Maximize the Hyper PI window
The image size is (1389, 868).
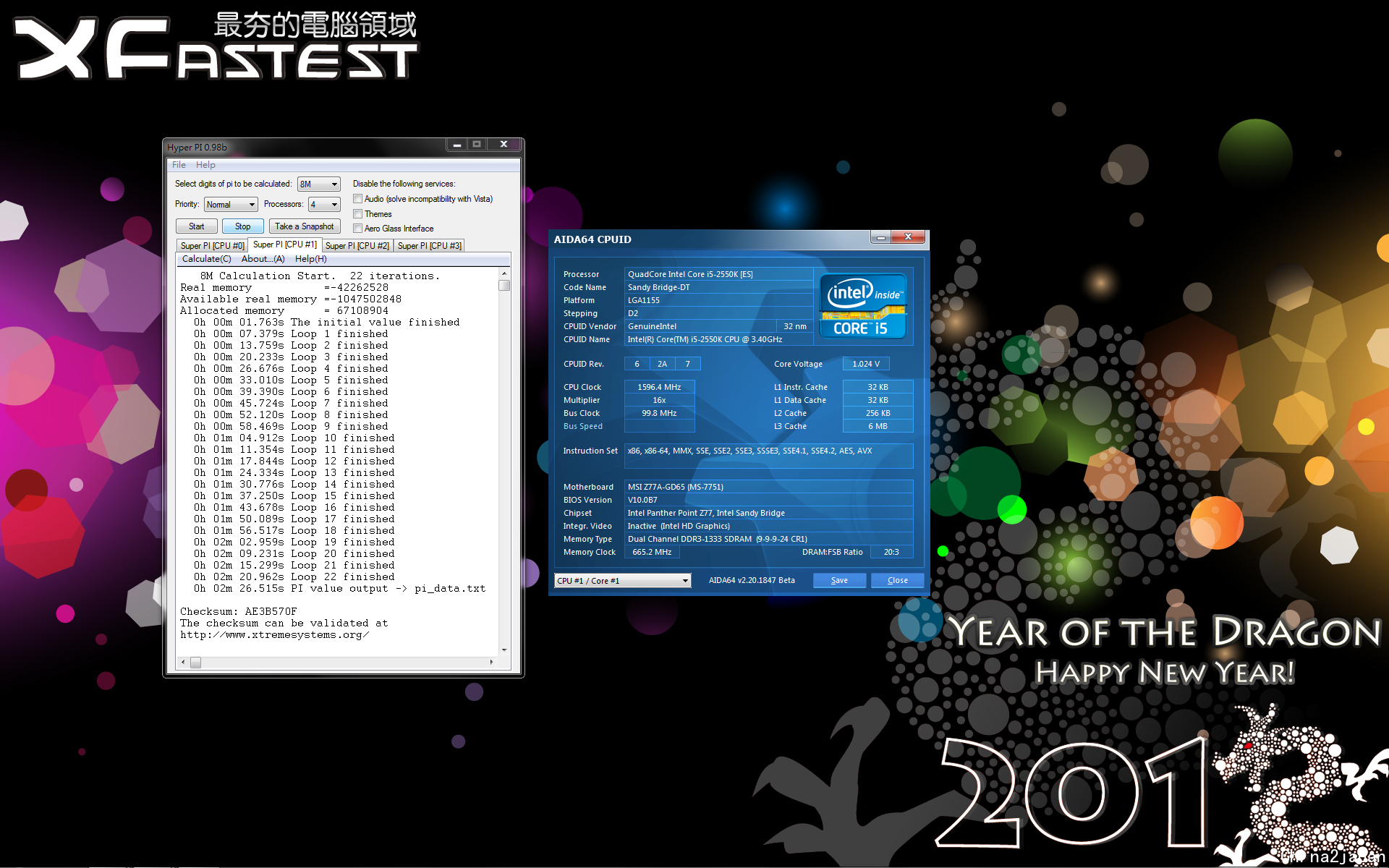477,145
